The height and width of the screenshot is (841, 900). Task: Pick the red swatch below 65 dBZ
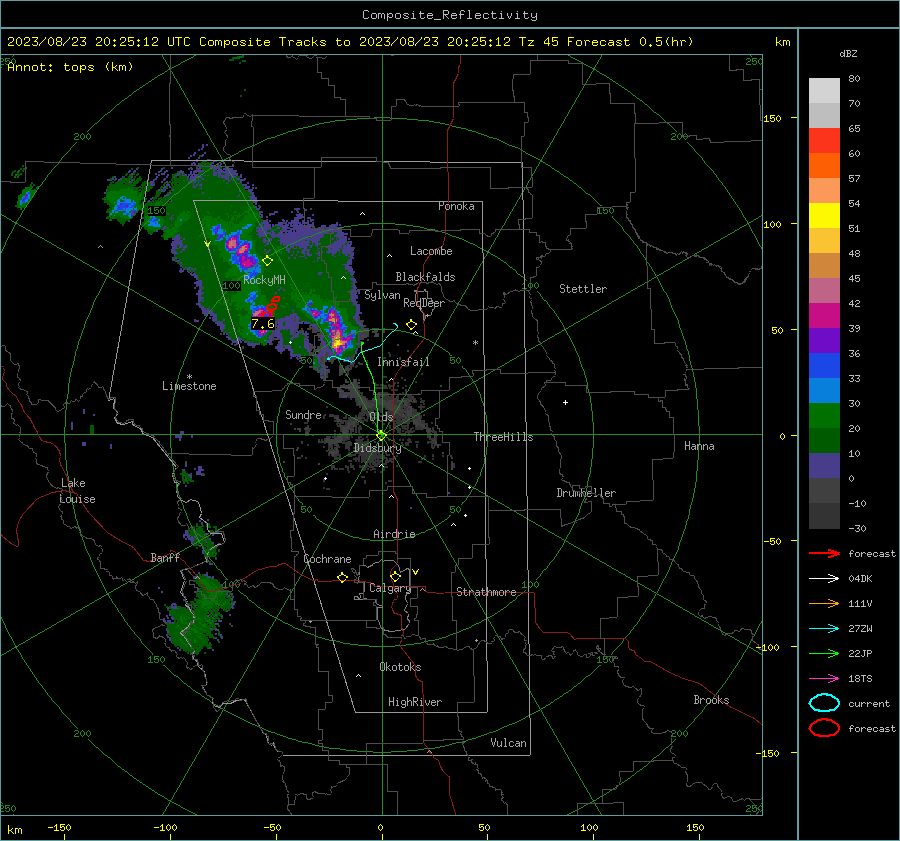point(824,140)
